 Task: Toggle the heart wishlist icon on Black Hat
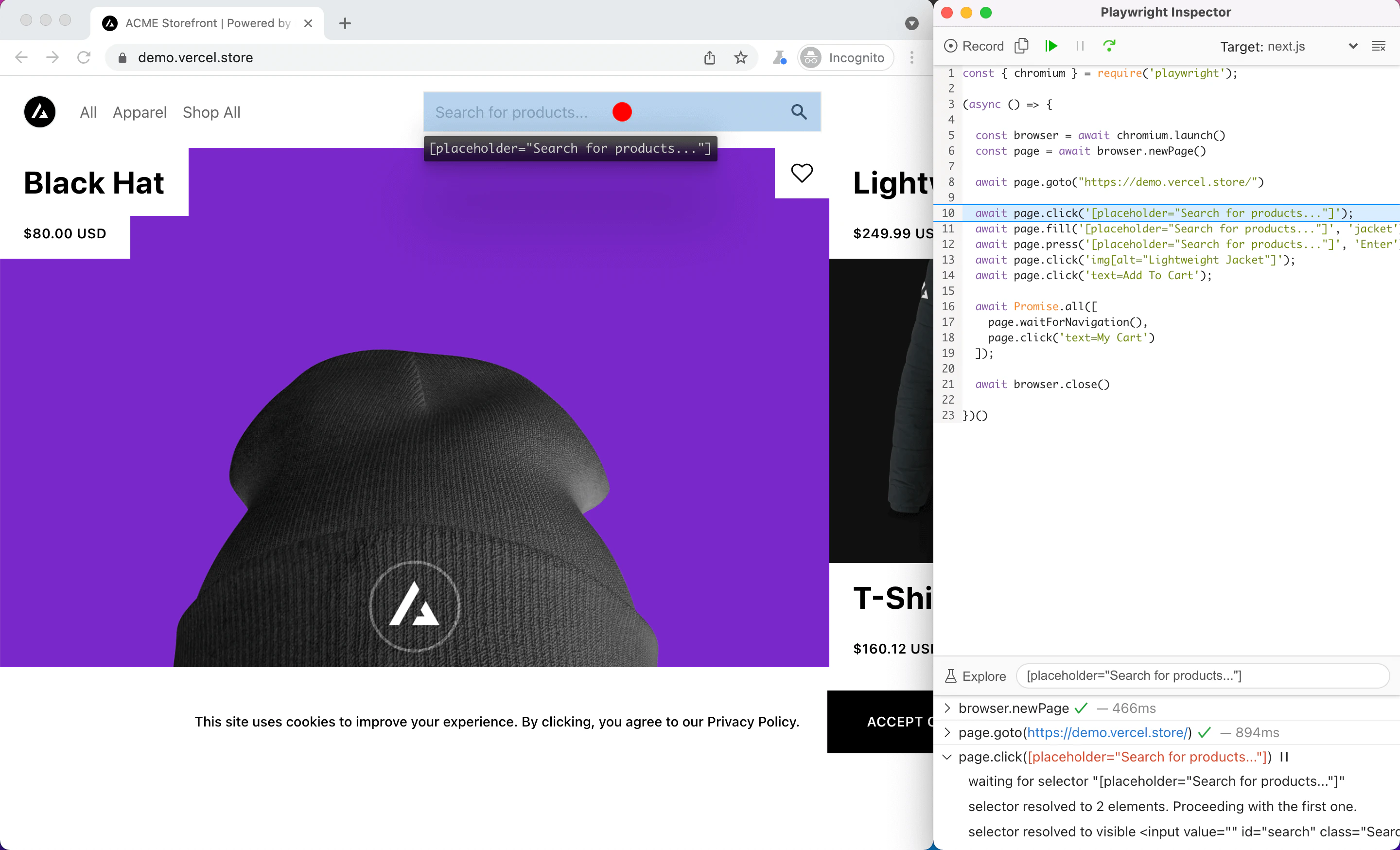(802, 173)
